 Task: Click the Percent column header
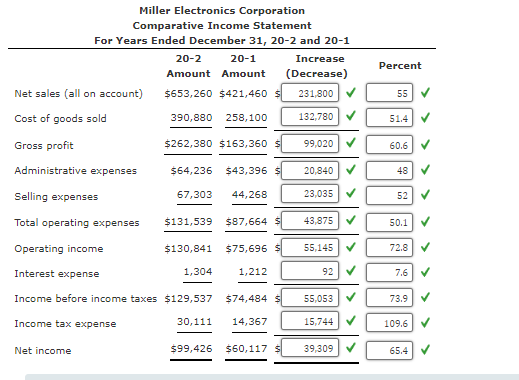[x=400, y=66]
